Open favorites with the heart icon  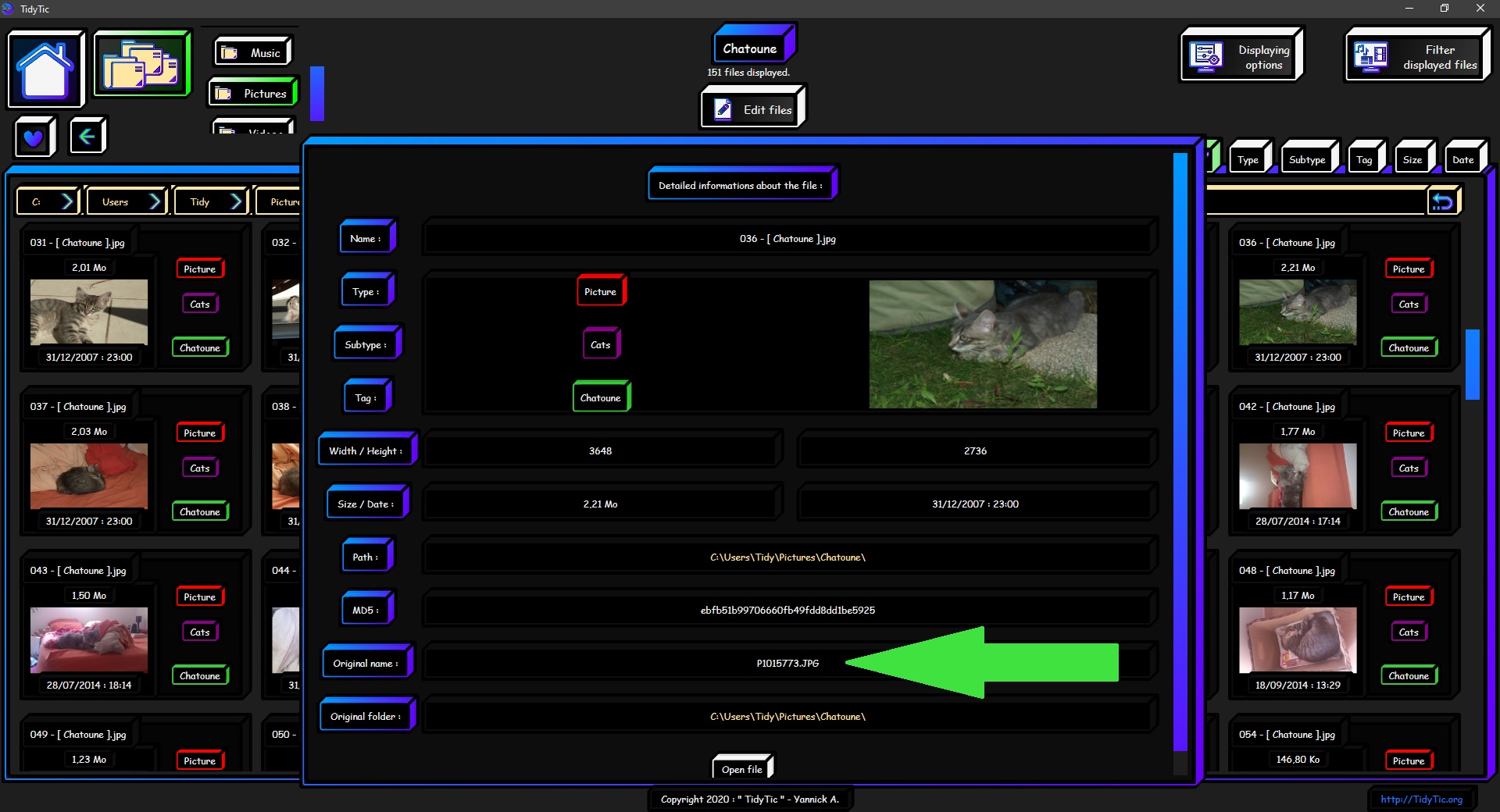pyautogui.click(x=34, y=137)
